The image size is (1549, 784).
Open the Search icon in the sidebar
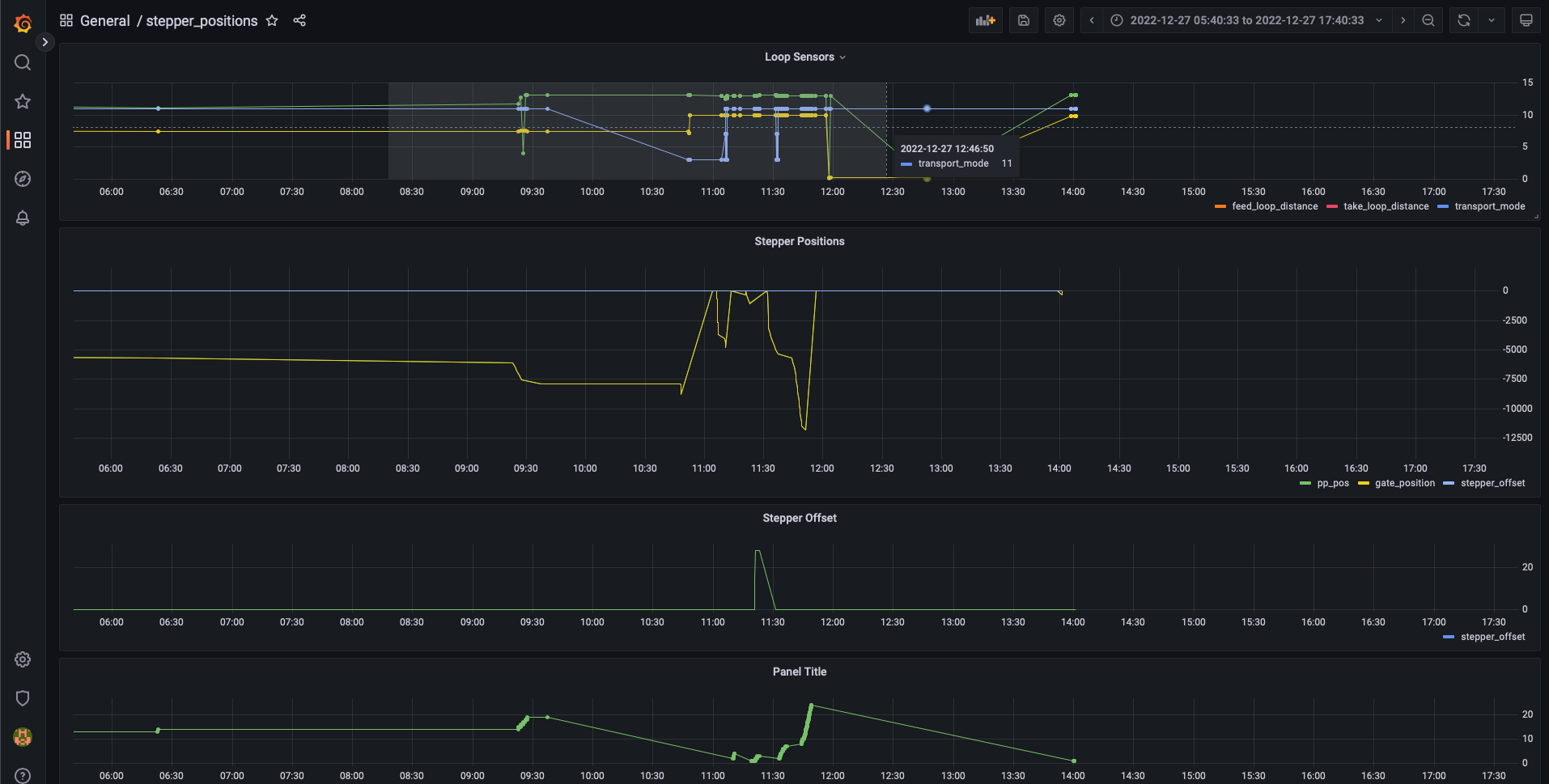[x=22, y=62]
